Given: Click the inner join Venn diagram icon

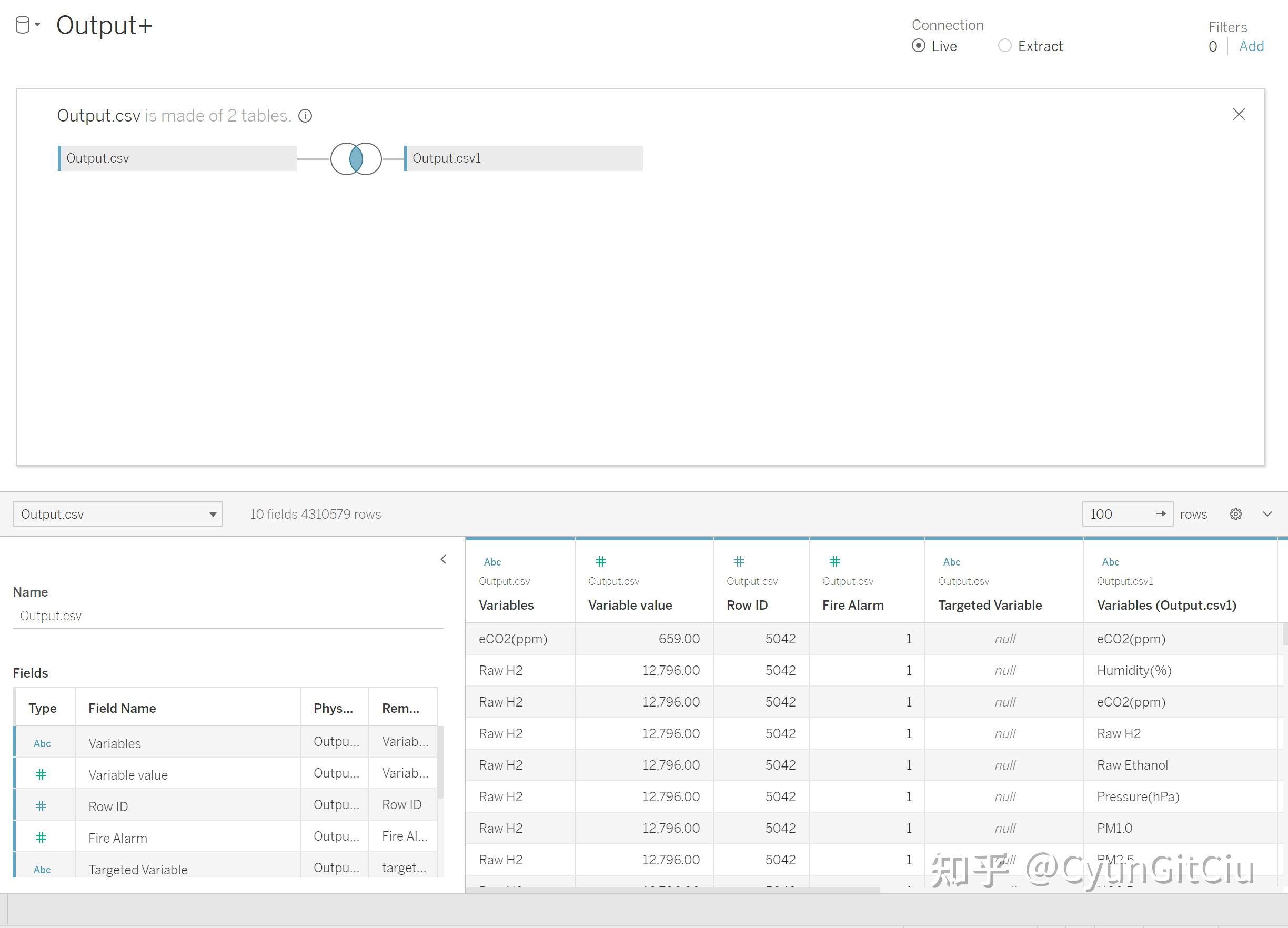Looking at the screenshot, I should [x=356, y=158].
